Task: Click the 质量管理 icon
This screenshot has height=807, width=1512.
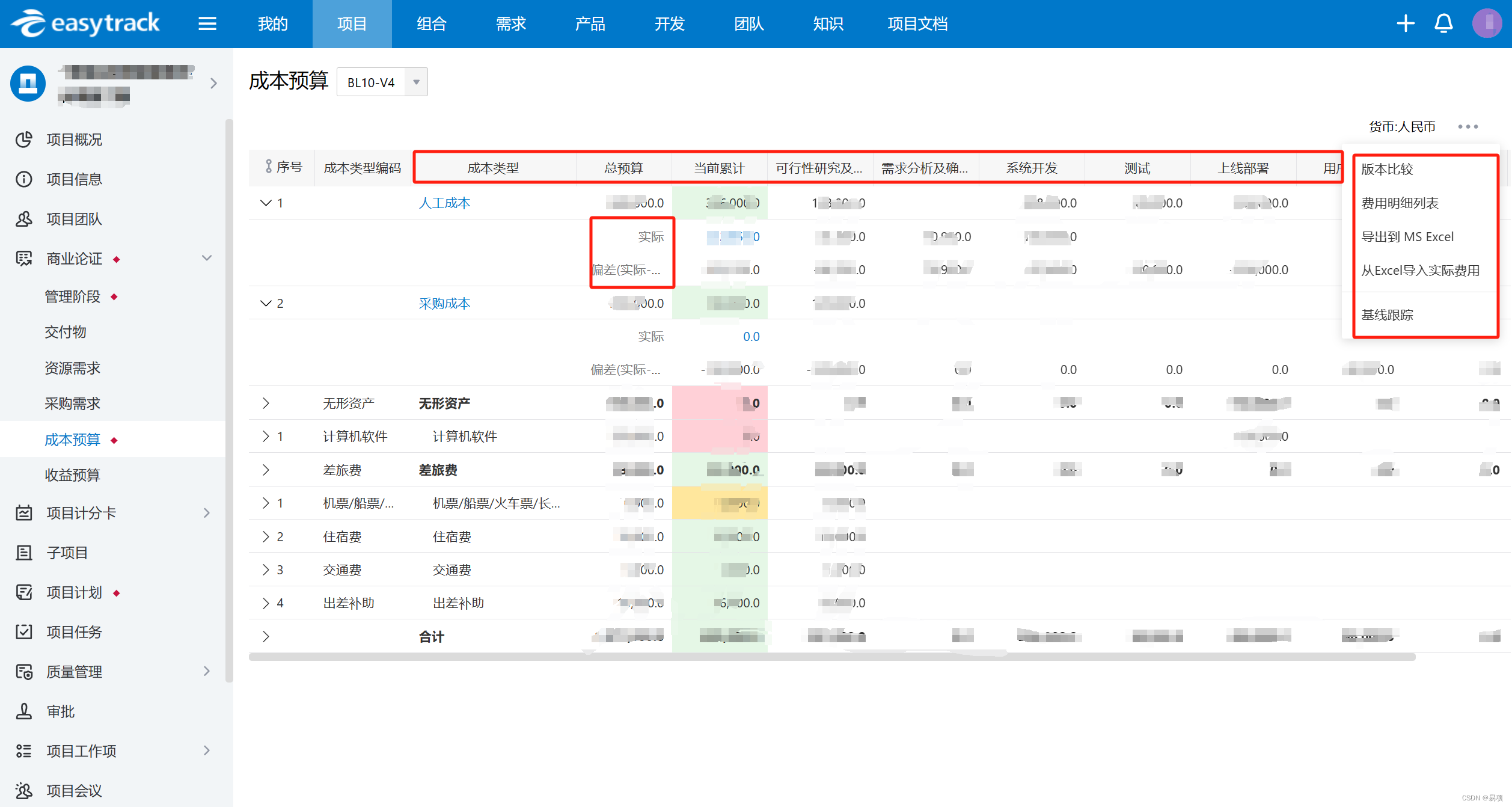Action: tap(24, 672)
